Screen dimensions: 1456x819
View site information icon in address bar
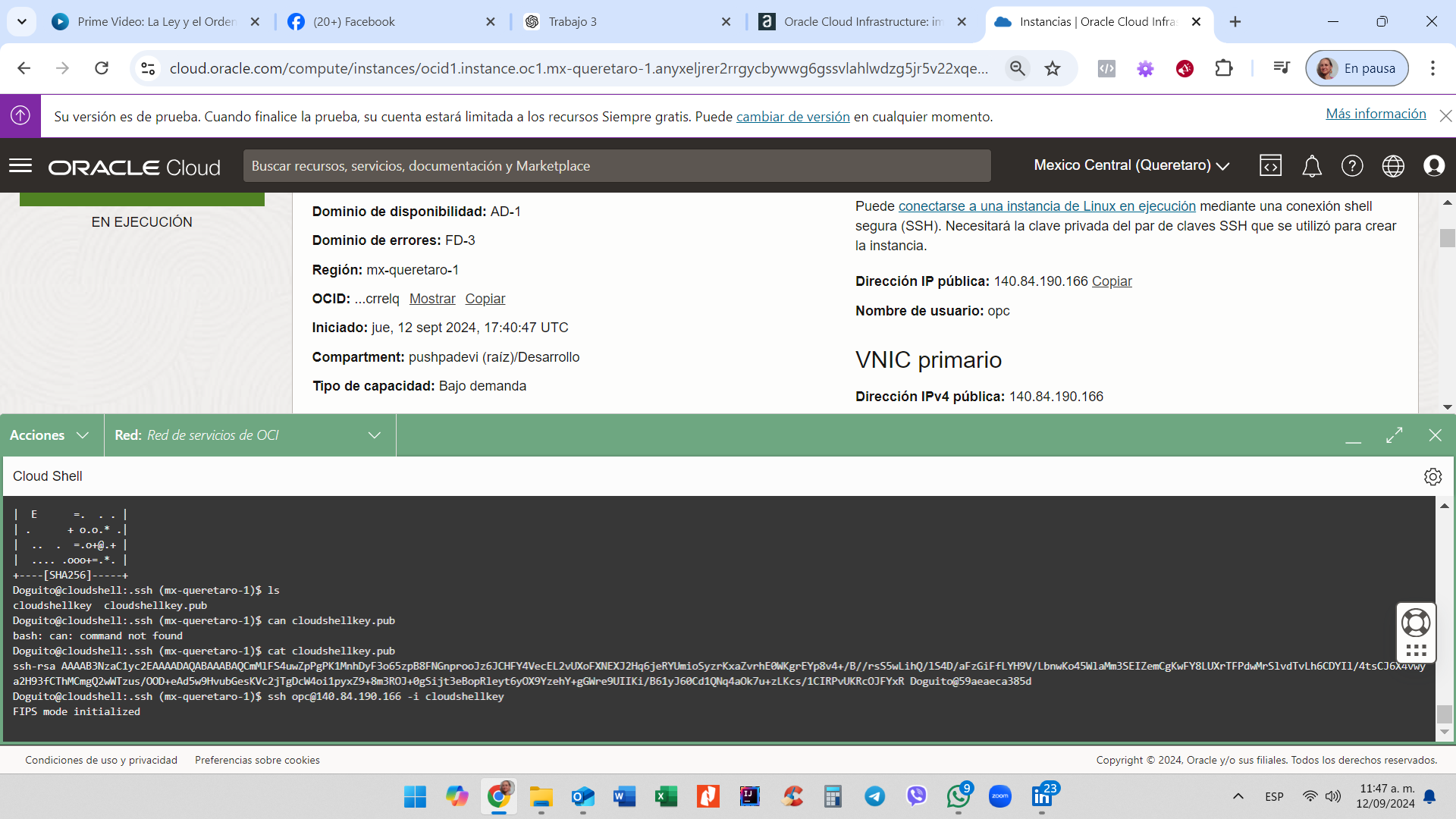[148, 68]
